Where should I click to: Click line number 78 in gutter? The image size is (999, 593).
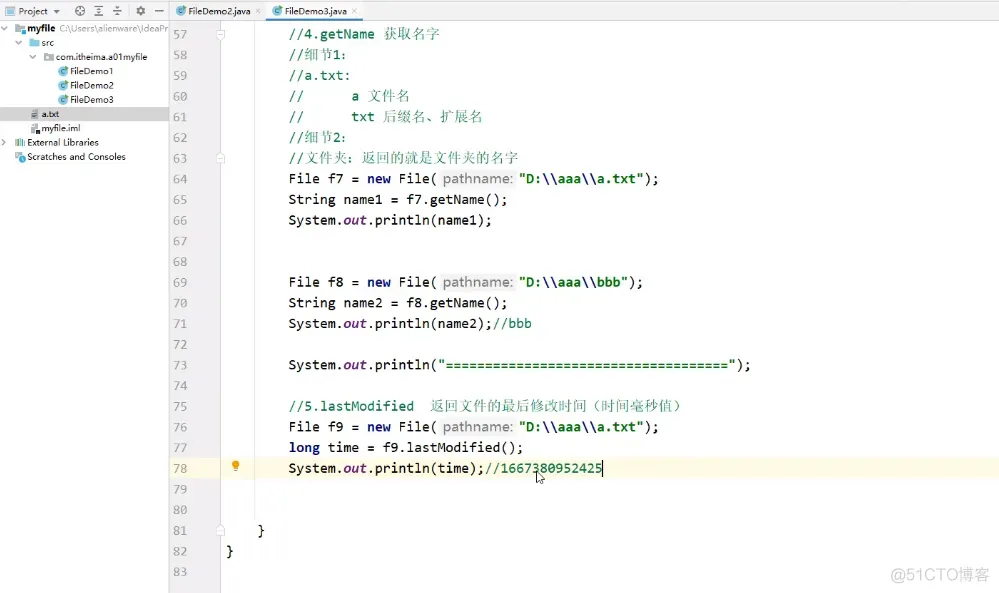180,468
